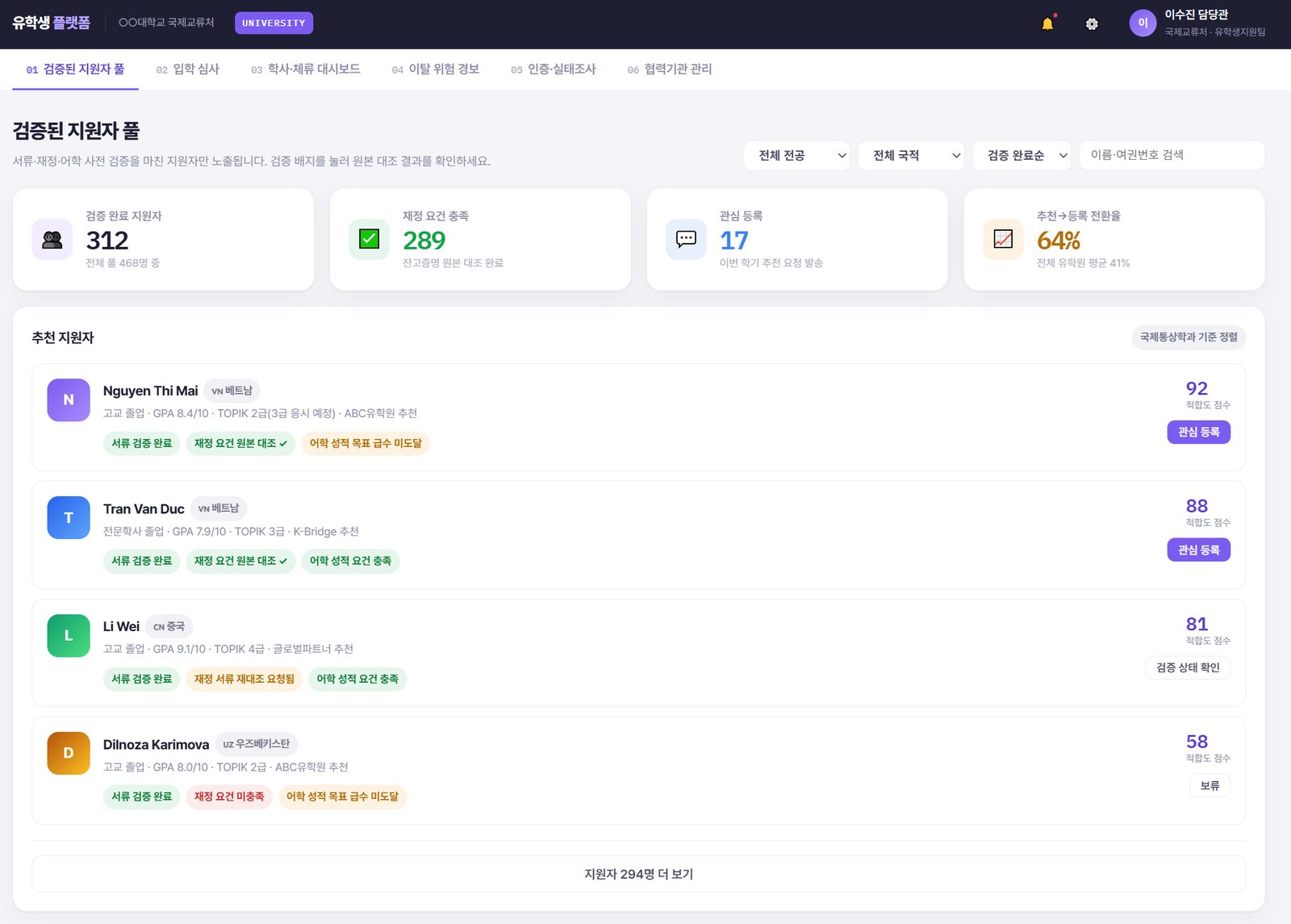Click the 검증 완료 지원자 people icon

(x=52, y=240)
